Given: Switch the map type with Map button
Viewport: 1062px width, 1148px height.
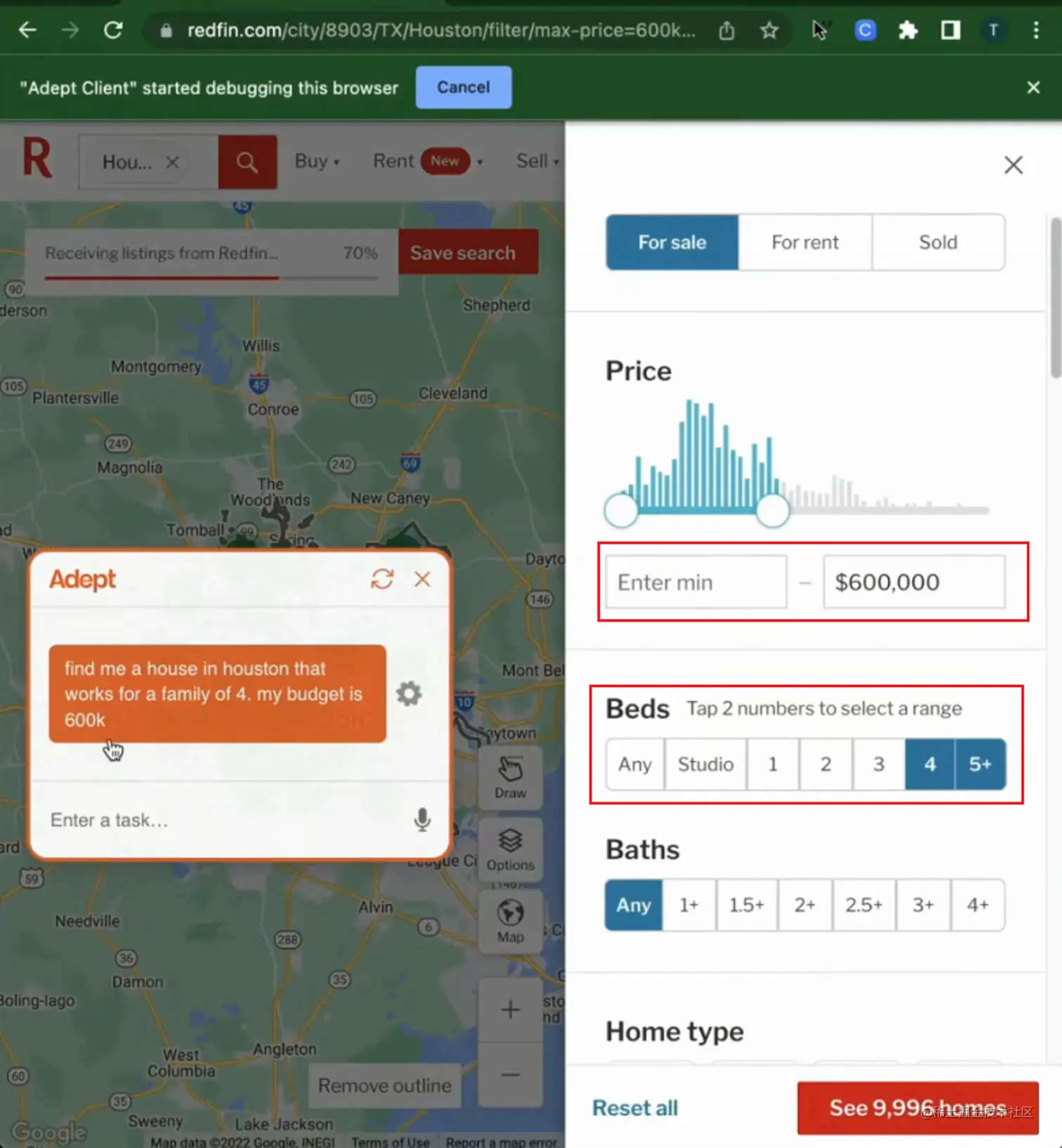Looking at the screenshot, I should click(510, 922).
